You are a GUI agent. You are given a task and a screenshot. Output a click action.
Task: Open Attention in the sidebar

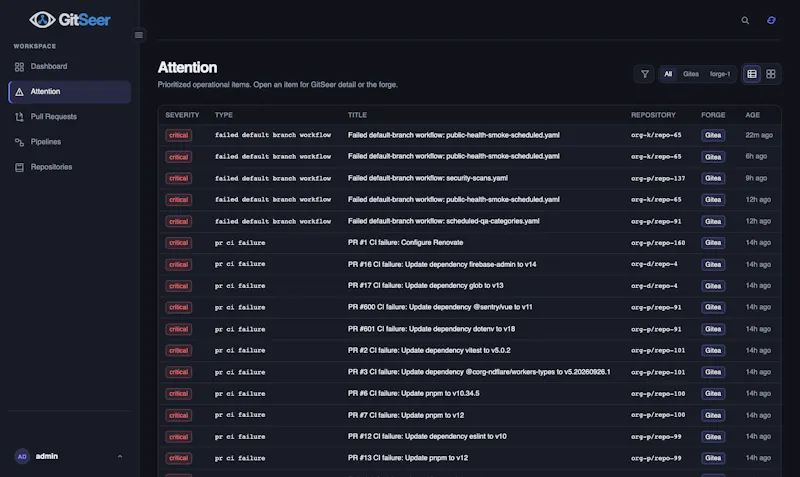click(69, 92)
